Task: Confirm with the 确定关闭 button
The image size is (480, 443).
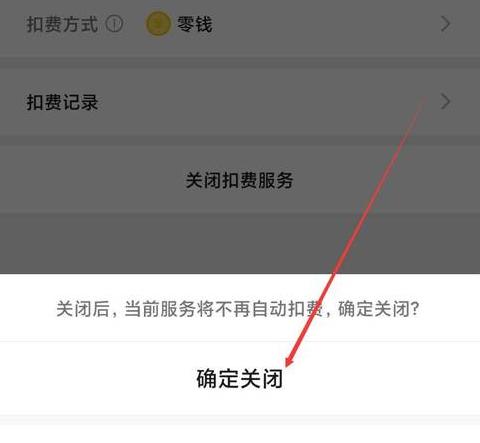Action: (x=239, y=379)
